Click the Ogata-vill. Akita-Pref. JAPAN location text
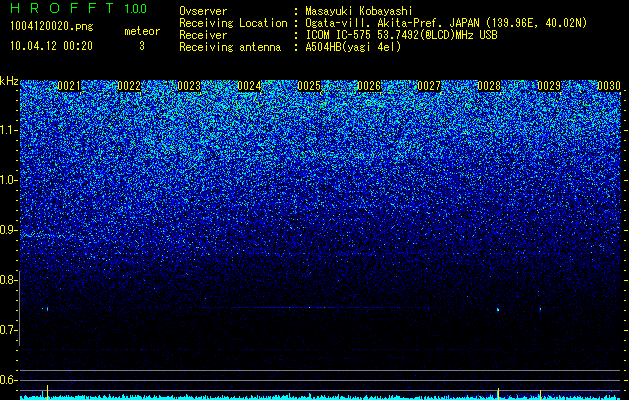The width and height of the screenshot is (629, 400). click(x=446, y=23)
